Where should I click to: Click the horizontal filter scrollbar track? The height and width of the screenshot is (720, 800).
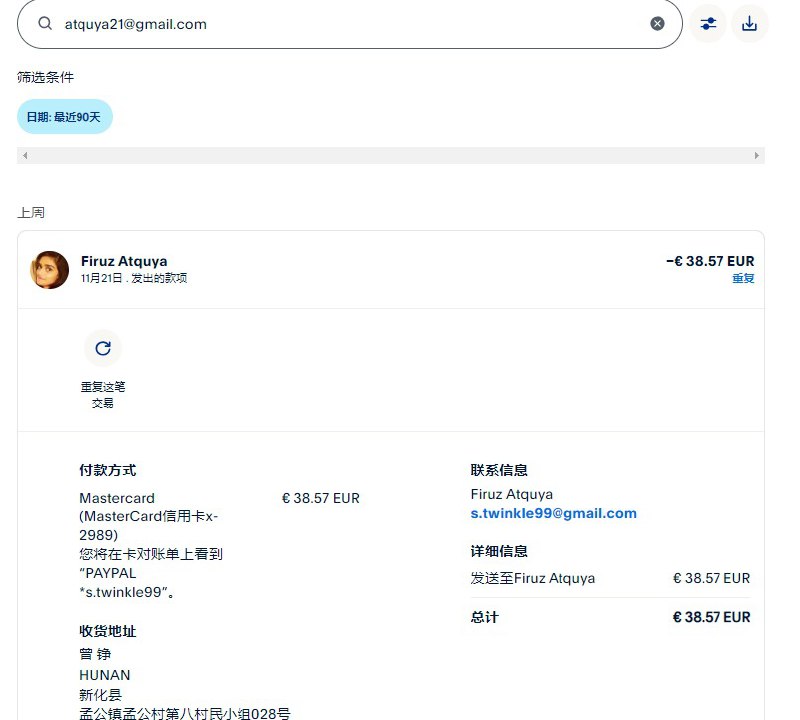pos(390,156)
